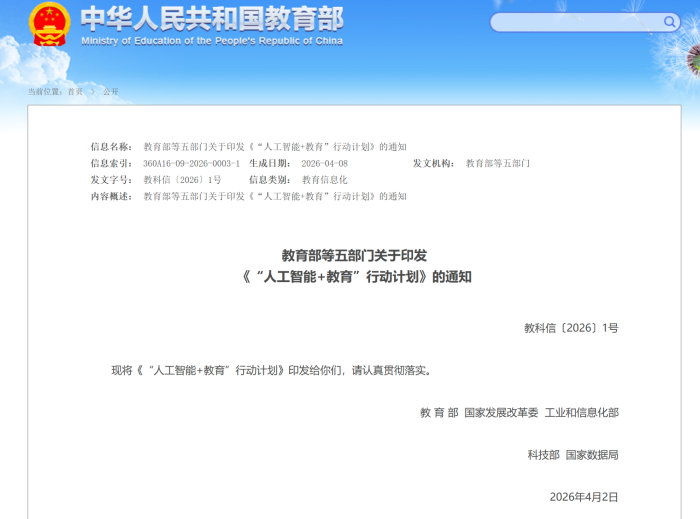700x519 pixels.
Task: Click the signatory 国家数据局
Action: tap(592, 455)
